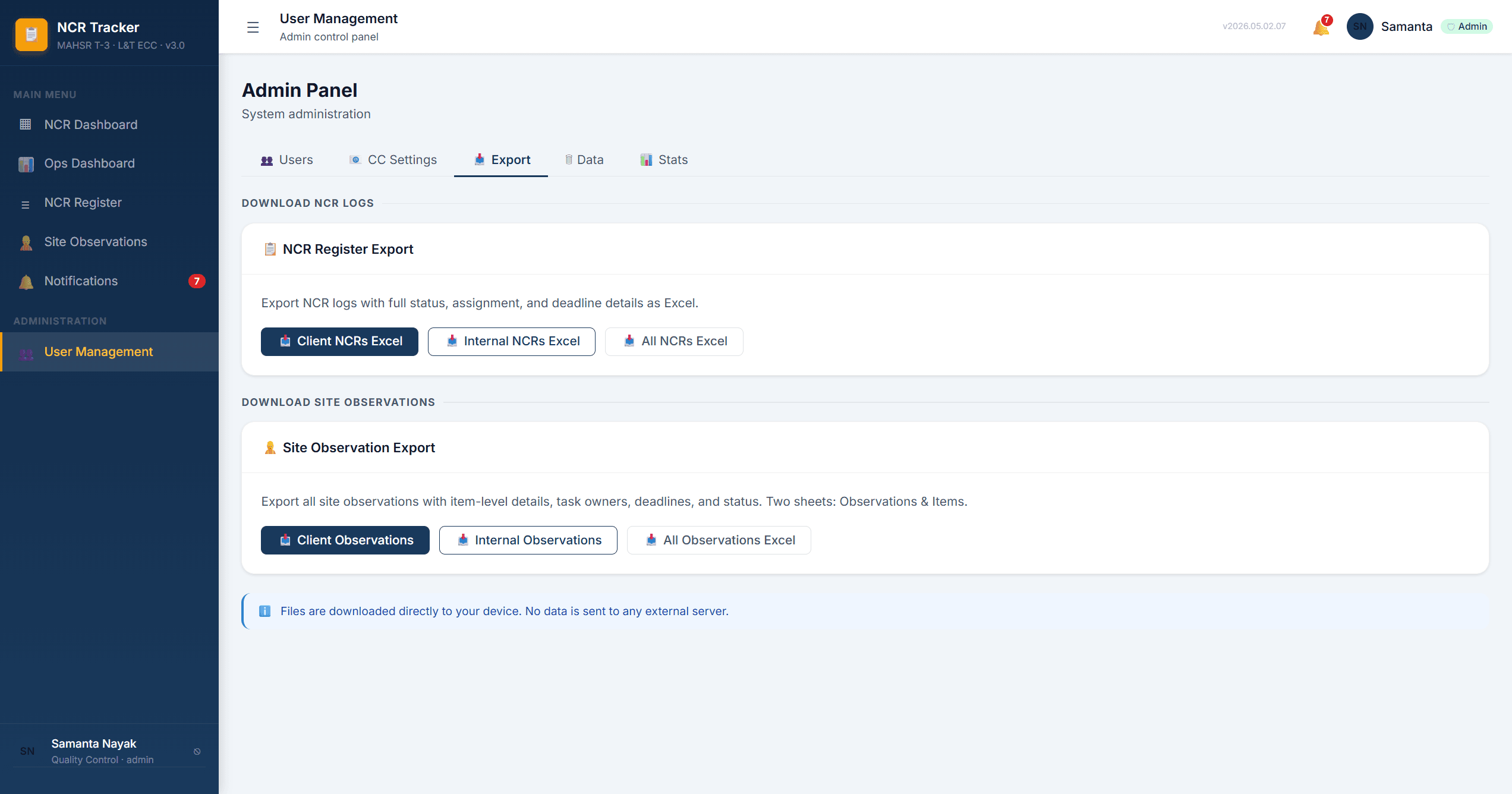Viewport: 1512px width, 794px height.
Task: Export Internal Observations
Action: [x=528, y=540]
